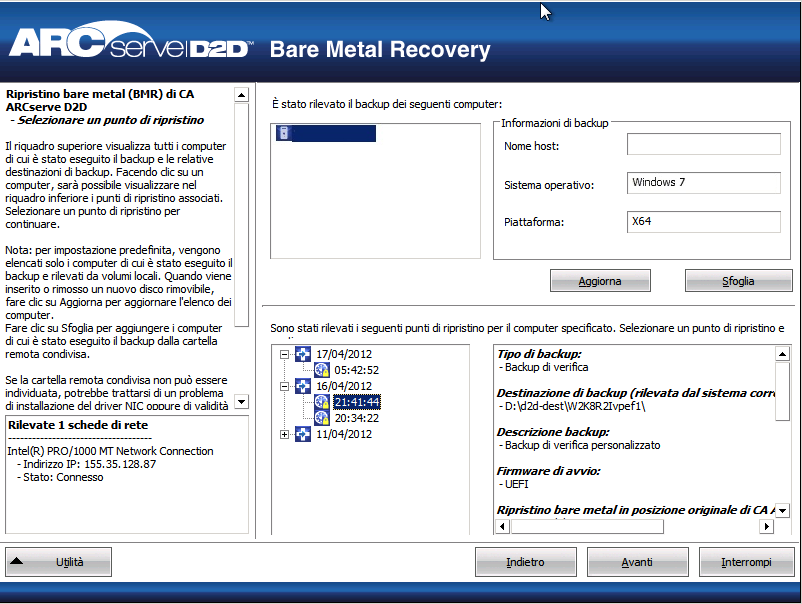Click Interrompi to abort recovery
This screenshot has width=802, height=604.
point(746,562)
